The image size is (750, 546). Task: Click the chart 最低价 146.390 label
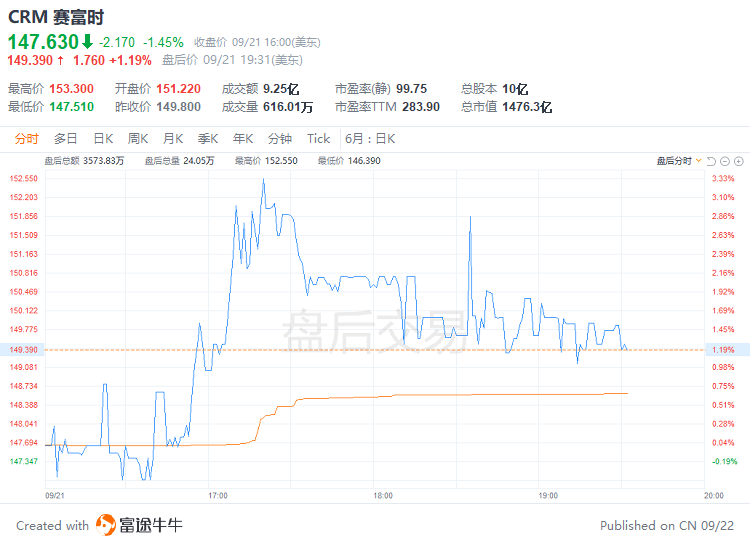349,161
